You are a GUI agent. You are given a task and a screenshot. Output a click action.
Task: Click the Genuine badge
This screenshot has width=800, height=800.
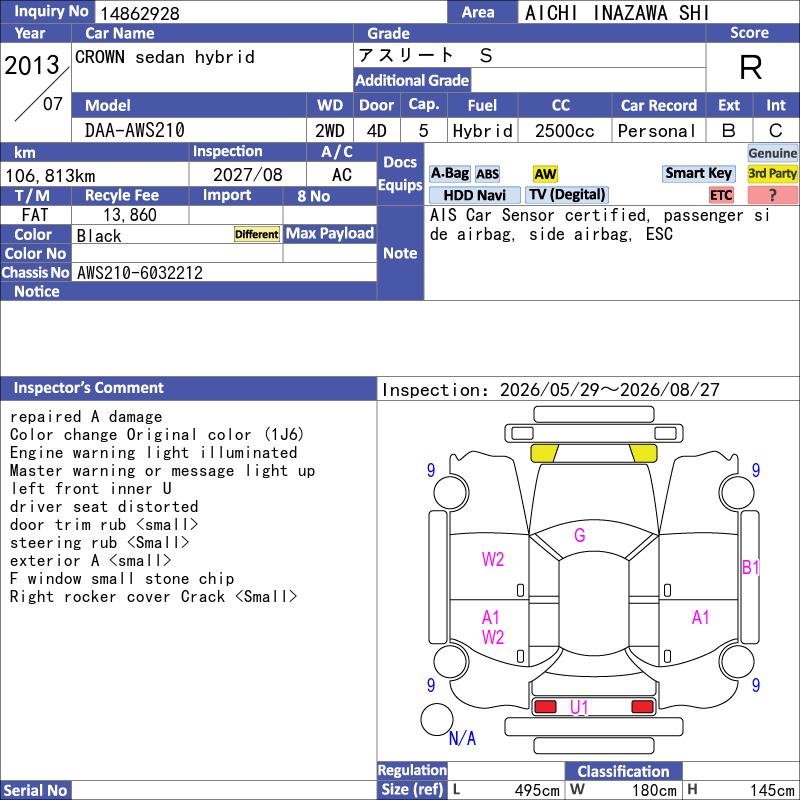coord(772,153)
